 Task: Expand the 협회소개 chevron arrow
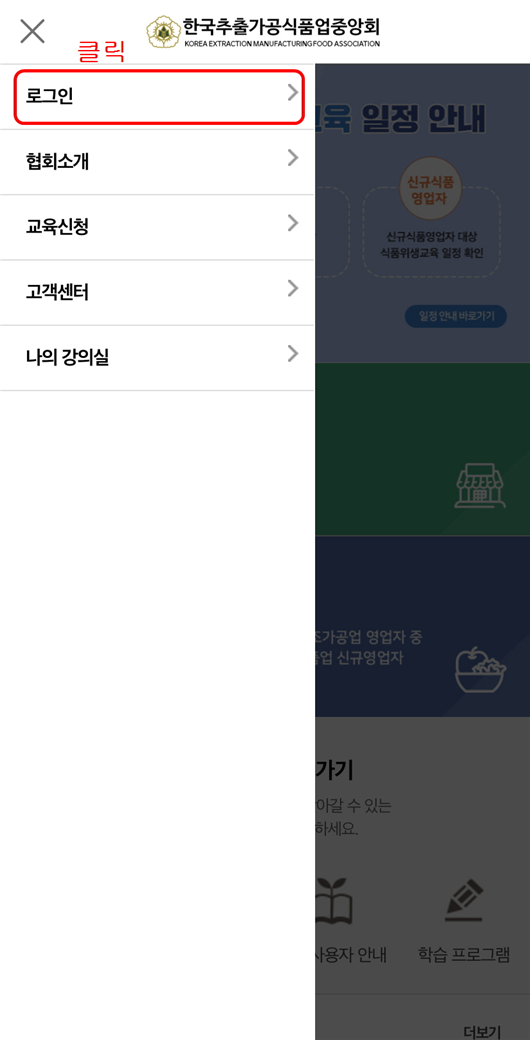293,158
